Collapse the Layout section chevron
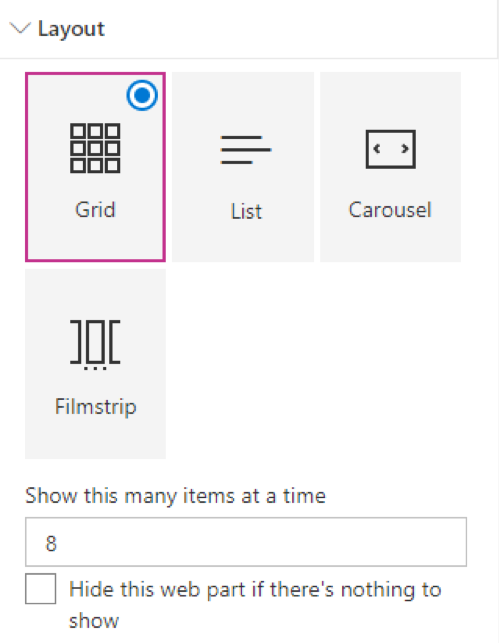 point(20,28)
